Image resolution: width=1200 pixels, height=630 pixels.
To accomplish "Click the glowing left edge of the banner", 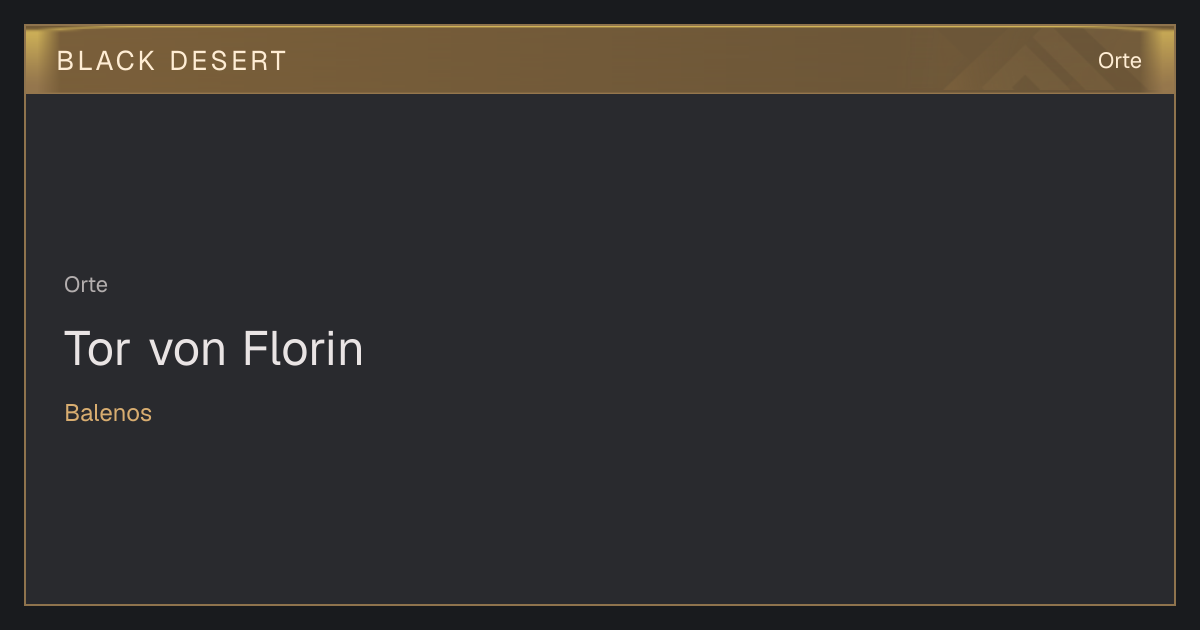I will (x=34, y=60).
